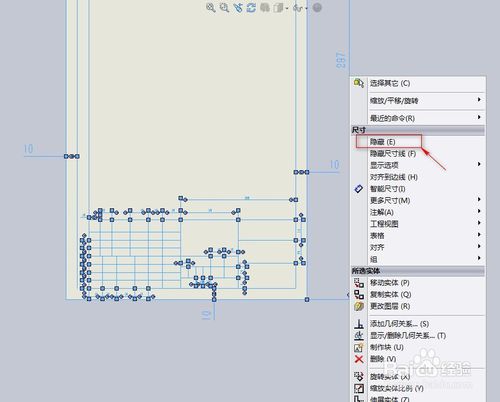Choose 隐藏尺寸线 (F) menu entry

point(393,154)
